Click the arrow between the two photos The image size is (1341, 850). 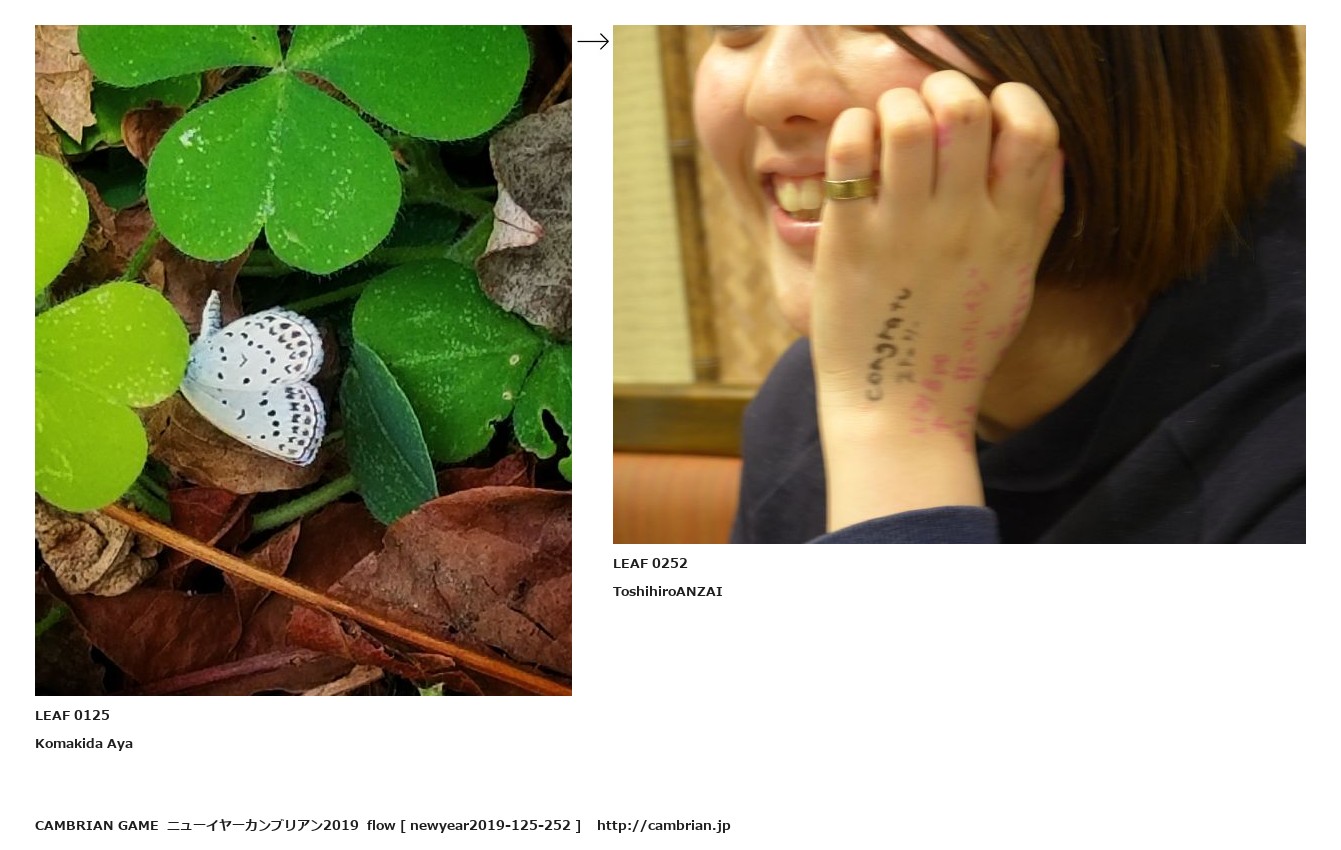593,41
